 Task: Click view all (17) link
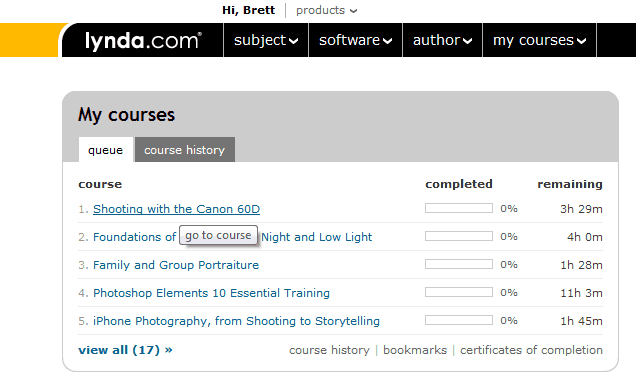[x=125, y=350]
